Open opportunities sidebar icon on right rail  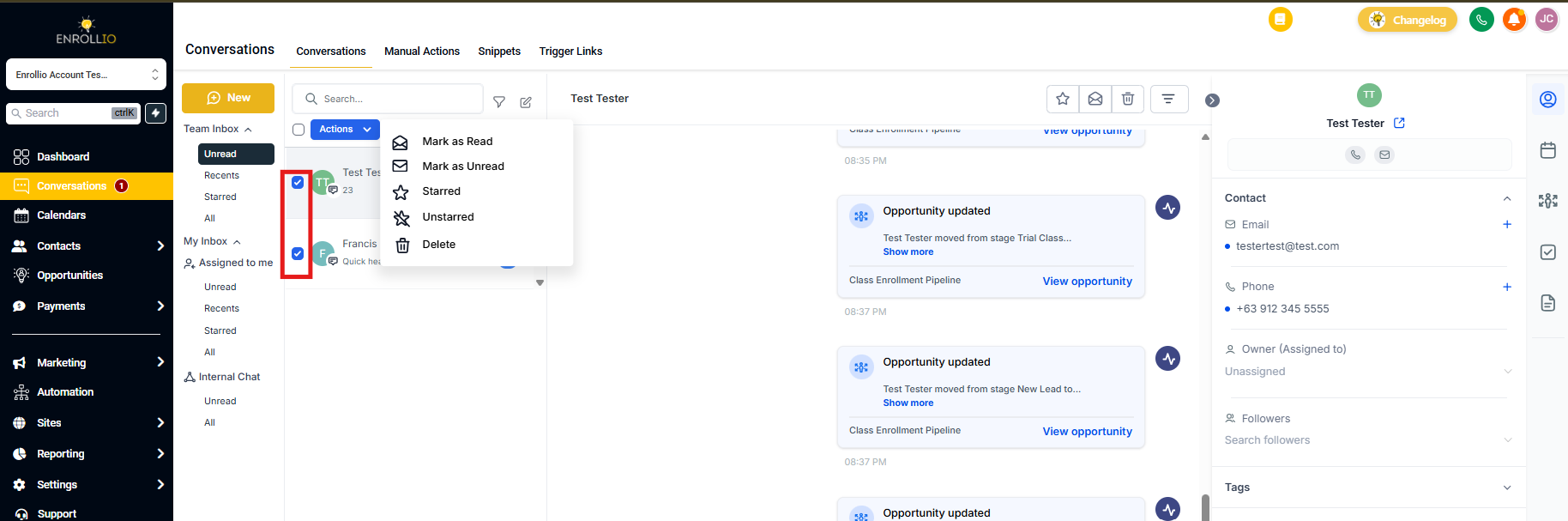[x=1548, y=201]
